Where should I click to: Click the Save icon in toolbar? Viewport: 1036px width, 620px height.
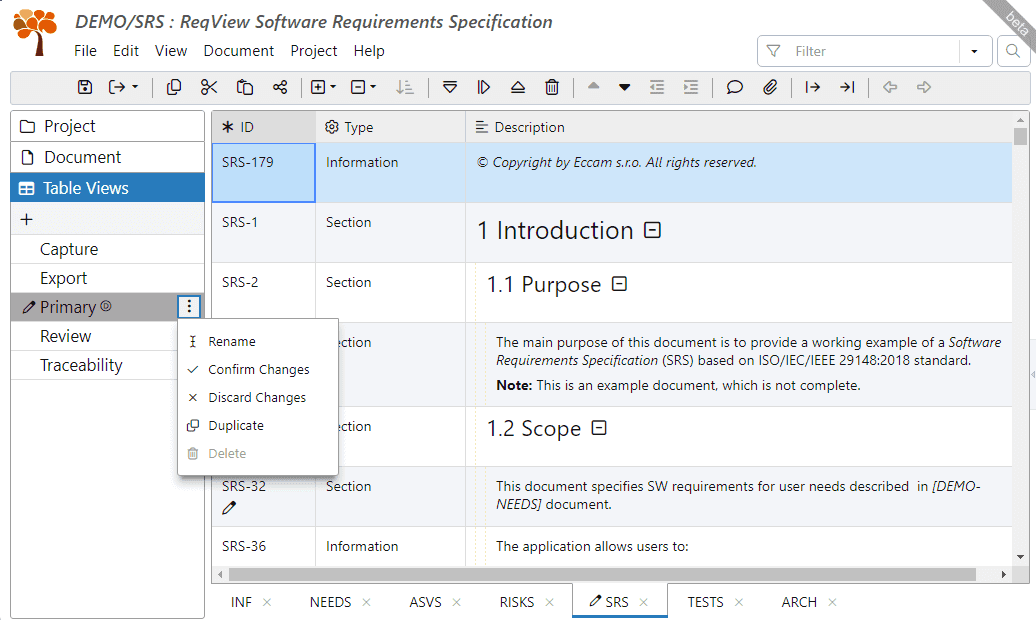[85, 87]
